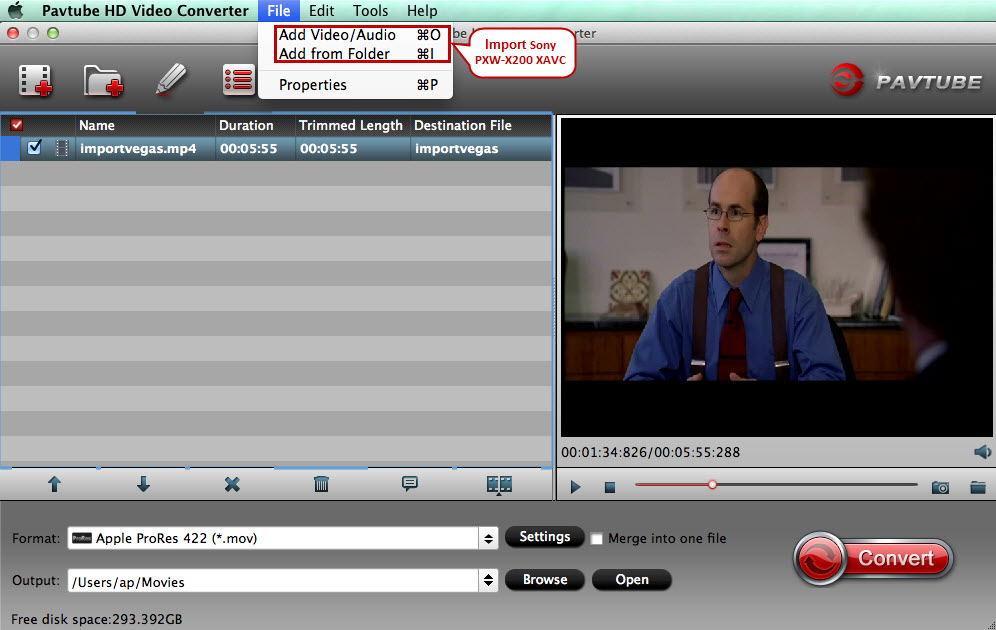Open the Help menu
Screen dimensions: 996x630
422,11
